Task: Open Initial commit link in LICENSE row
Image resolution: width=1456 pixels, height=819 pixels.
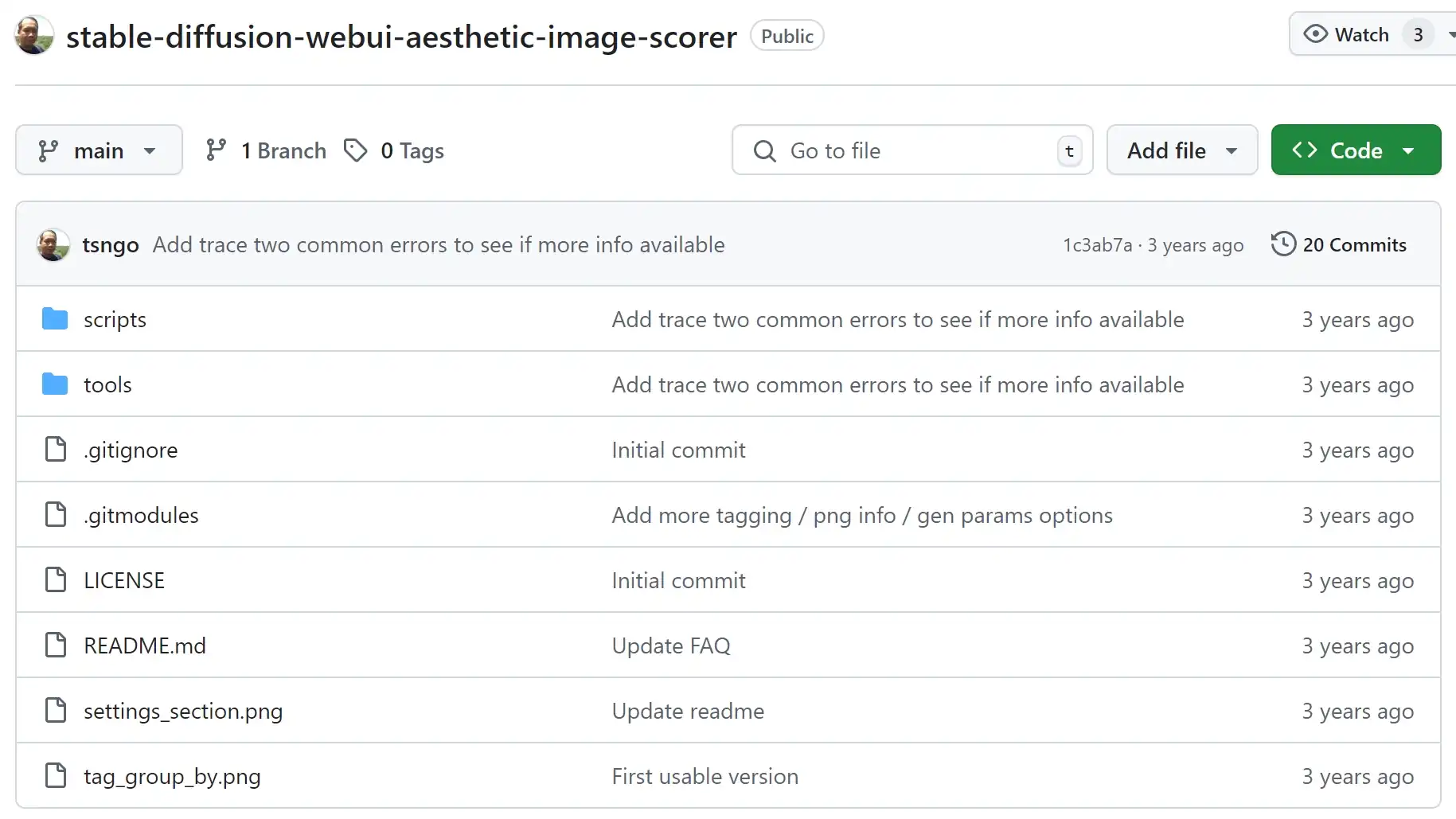Action: [678, 580]
